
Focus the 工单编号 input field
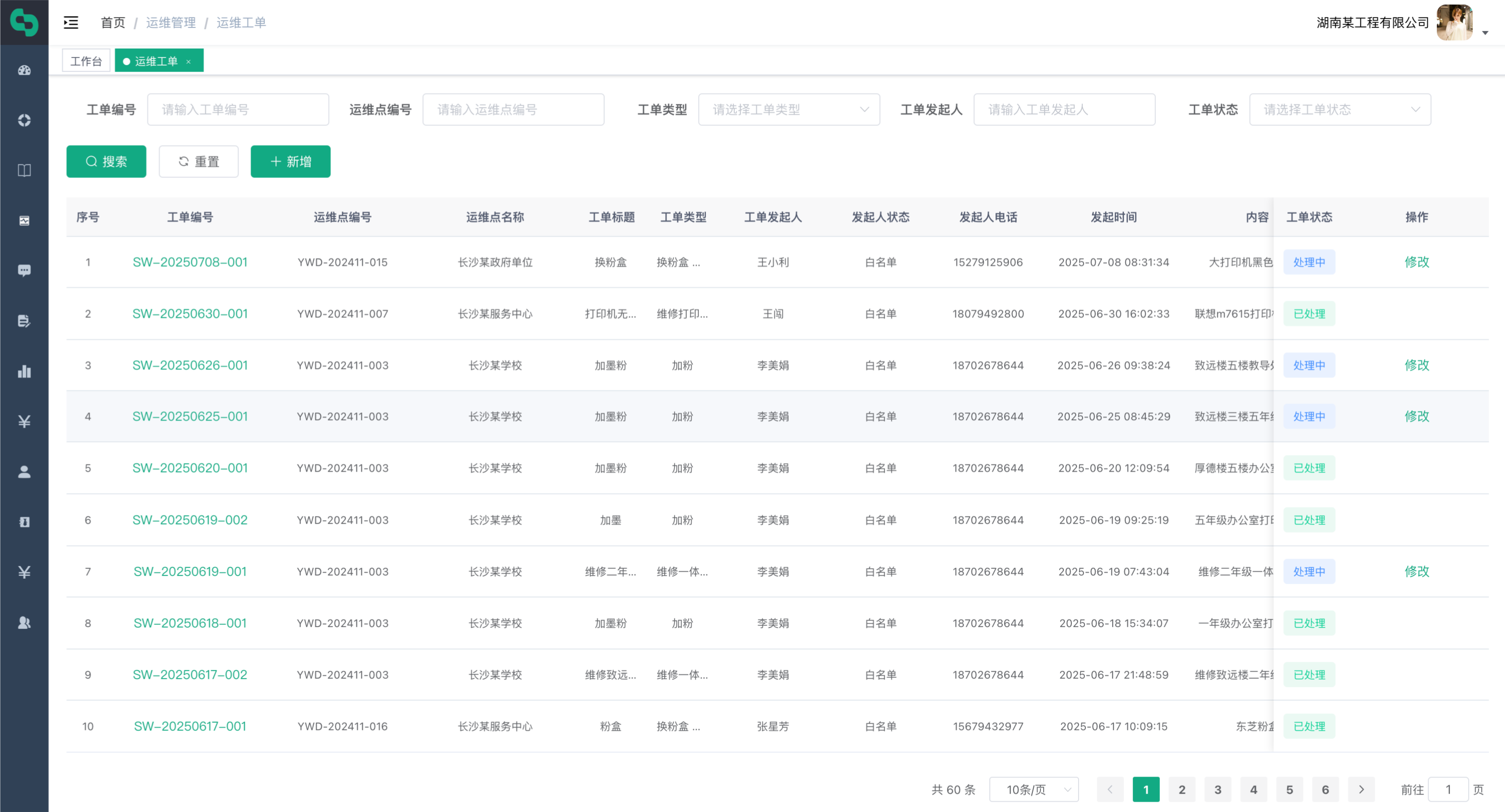(x=238, y=109)
